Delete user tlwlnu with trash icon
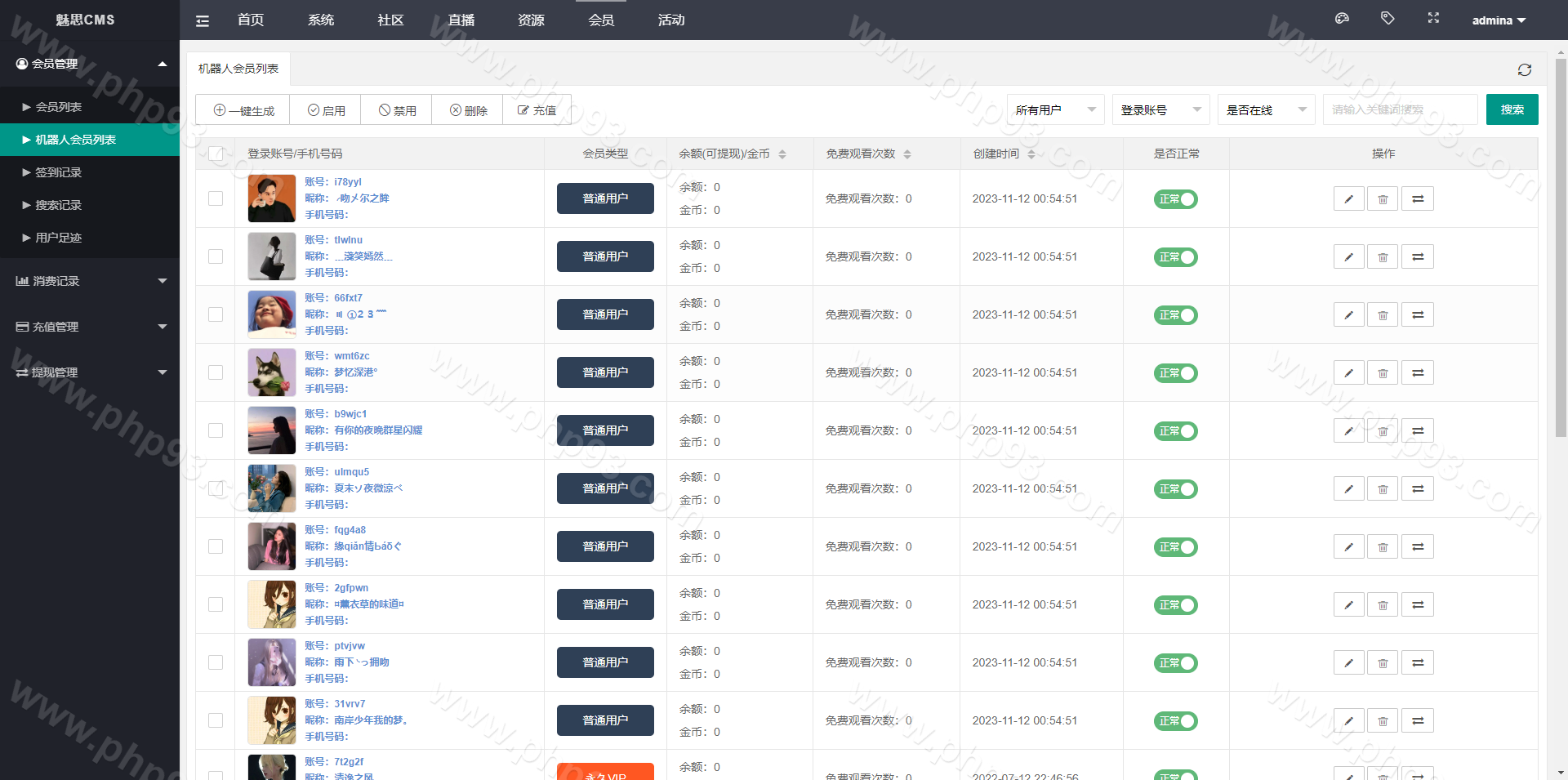The height and width of the screenshot is (780, 1568). tap(1383, 257)
